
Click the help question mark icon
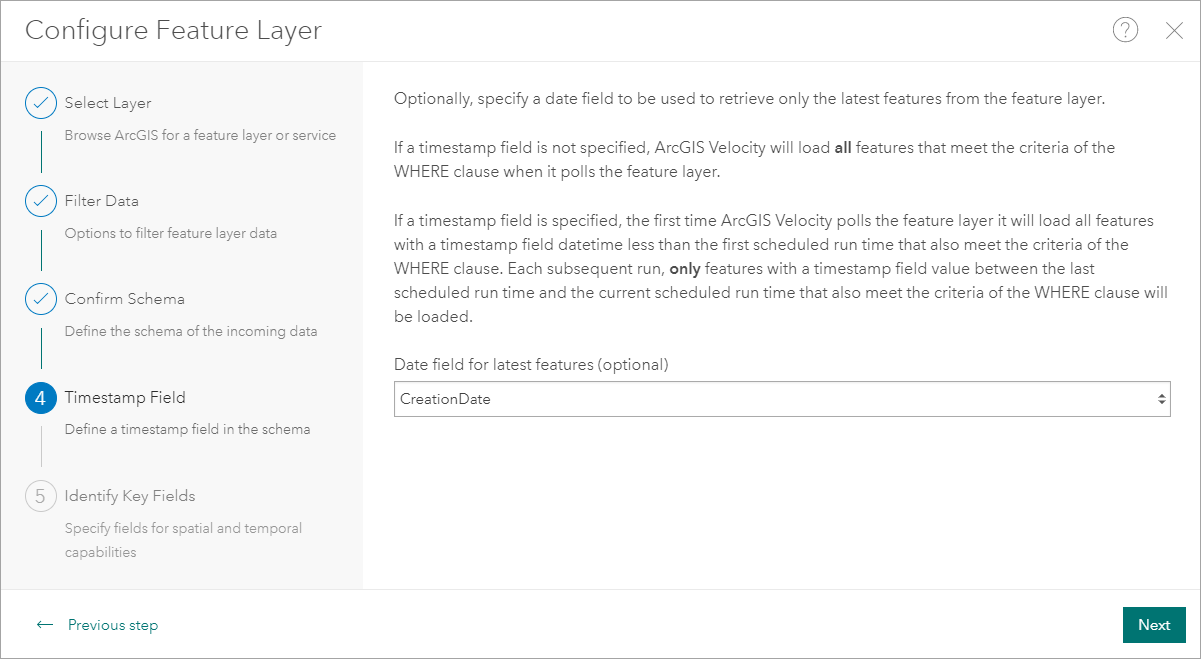click(x=1125, y=30)
